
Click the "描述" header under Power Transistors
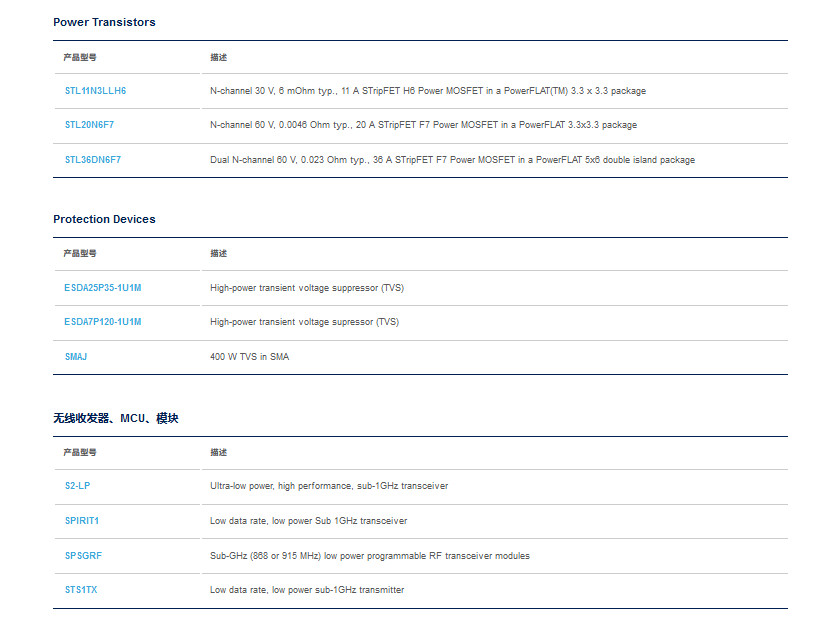click(218, 57)
